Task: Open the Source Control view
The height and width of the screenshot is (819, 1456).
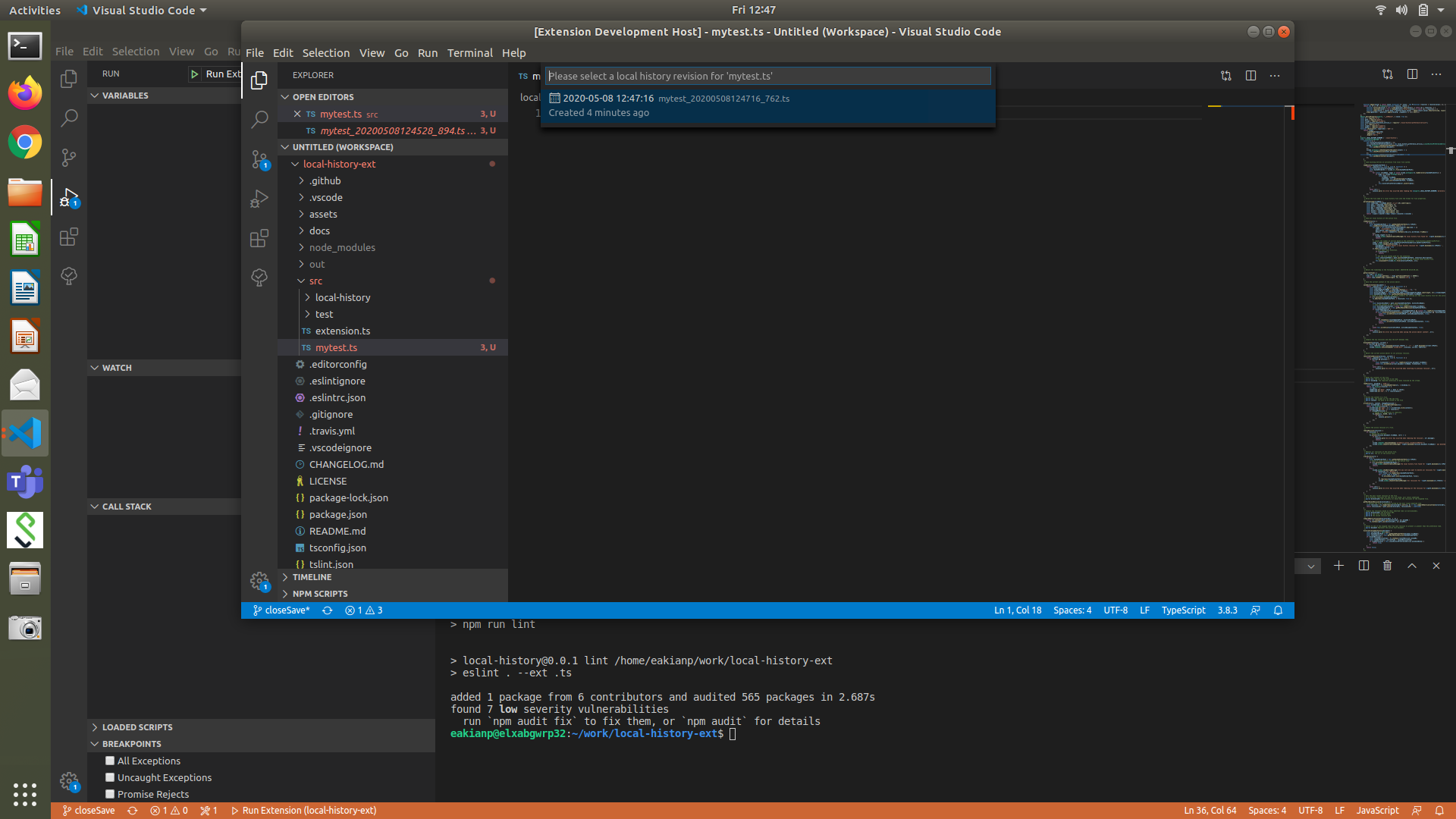Action: click(259, 160)
